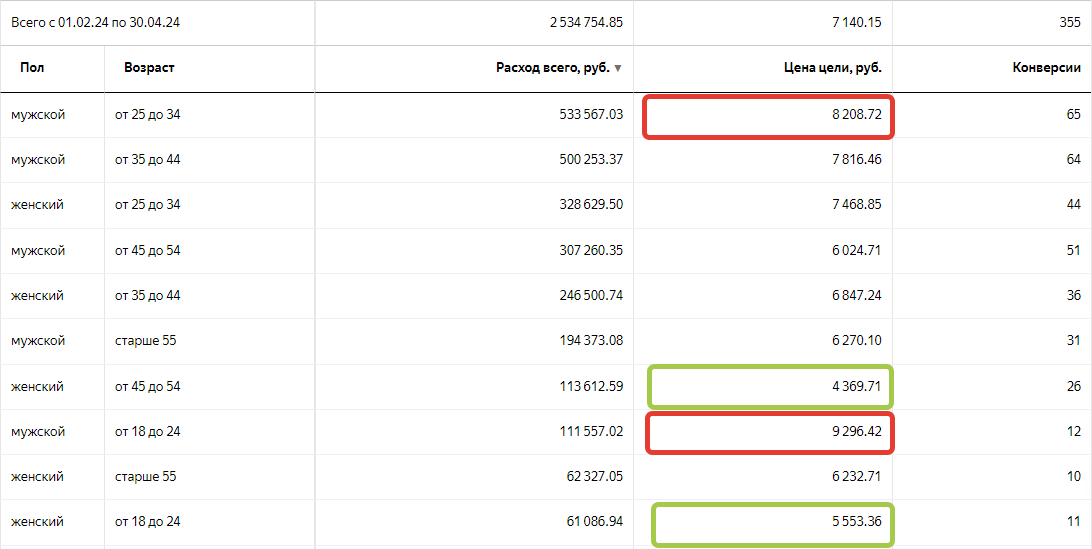Viewport: 1092px width, 549px height.
Task: Sort by the Пол column header
Action: (x=32, y=68)
